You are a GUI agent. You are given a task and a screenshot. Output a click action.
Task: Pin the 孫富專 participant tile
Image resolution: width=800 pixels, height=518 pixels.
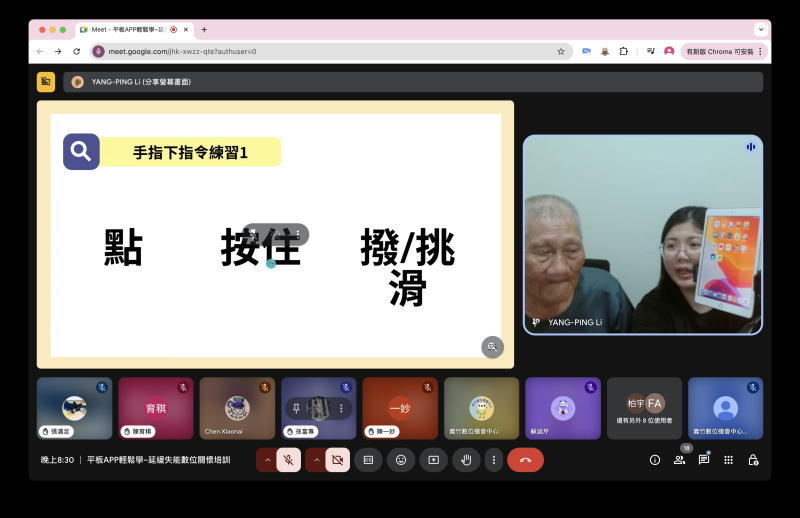[296, 408]
